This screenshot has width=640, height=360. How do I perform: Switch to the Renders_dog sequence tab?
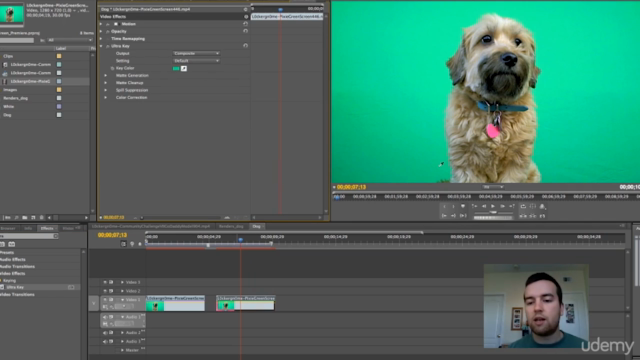(231, 227)
